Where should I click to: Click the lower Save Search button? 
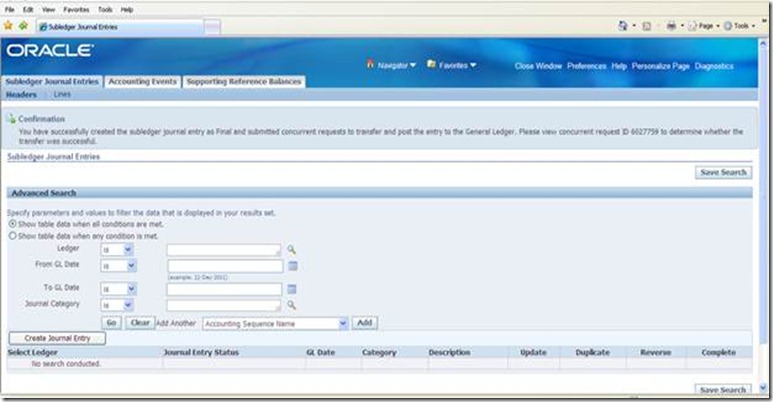pyautogui.click(x=723, y=390)
